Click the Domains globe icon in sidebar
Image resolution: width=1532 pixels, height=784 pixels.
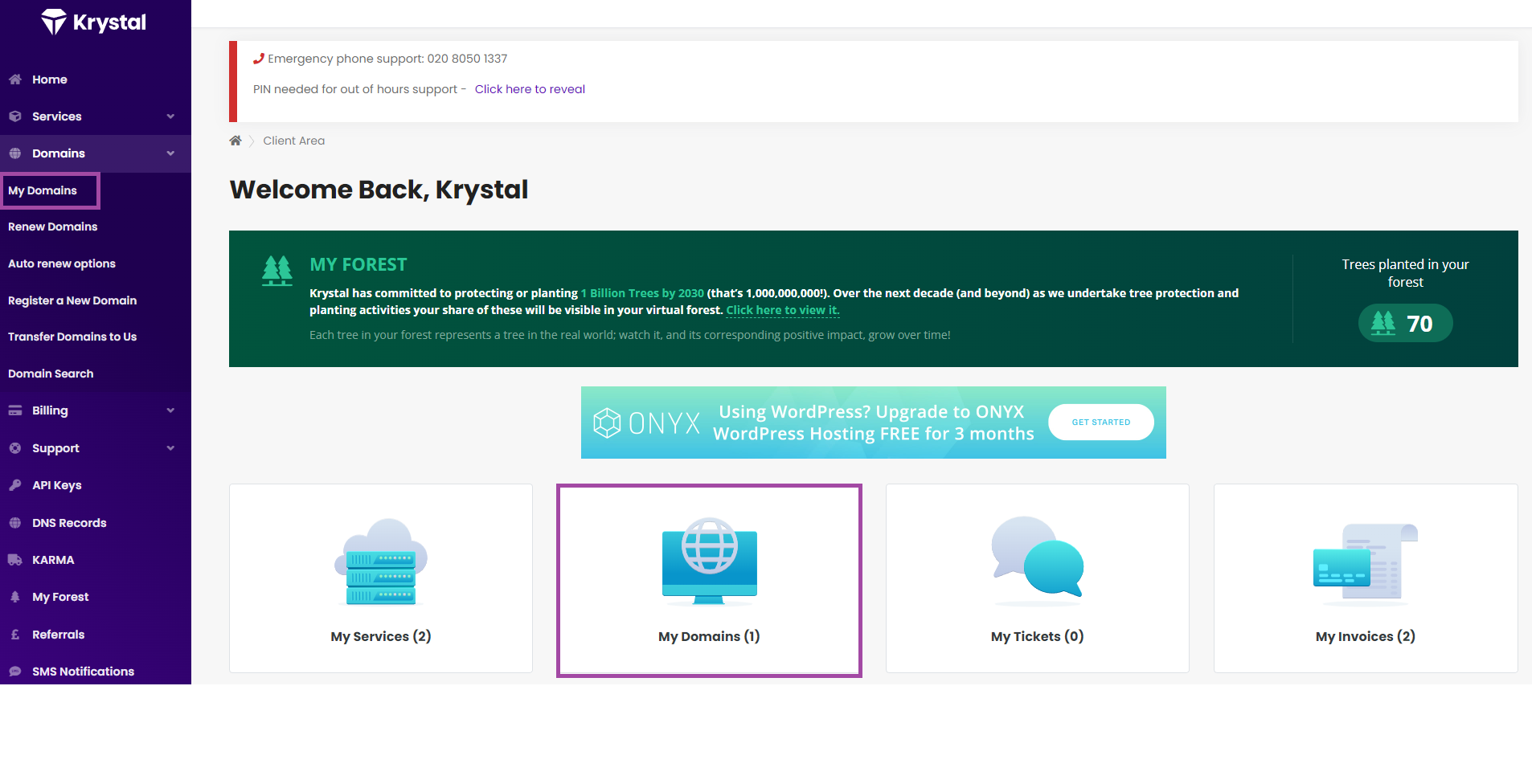(x=14, y=153)
